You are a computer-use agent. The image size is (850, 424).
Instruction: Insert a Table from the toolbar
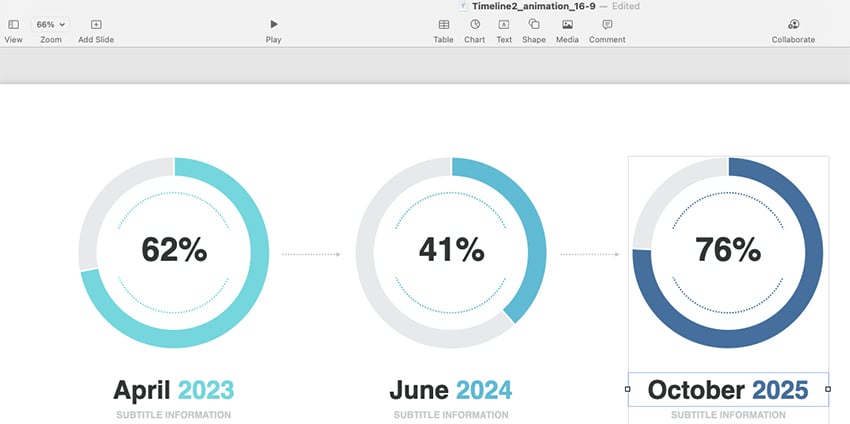[x=443, y=24]
